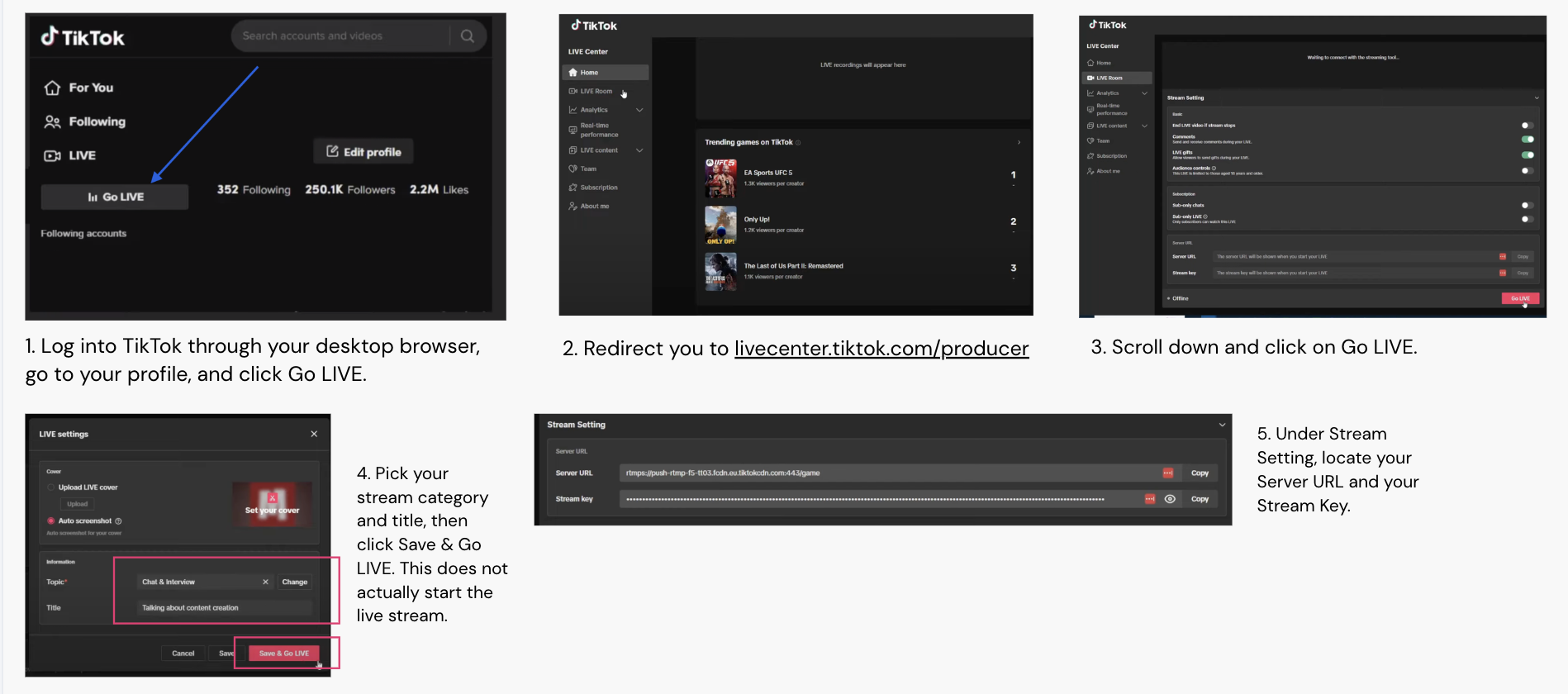The height and width of the screenshot is (694, 1568).
Task: Clear the Chat & Interview topic with the X
Action: (x=265, y=582)
